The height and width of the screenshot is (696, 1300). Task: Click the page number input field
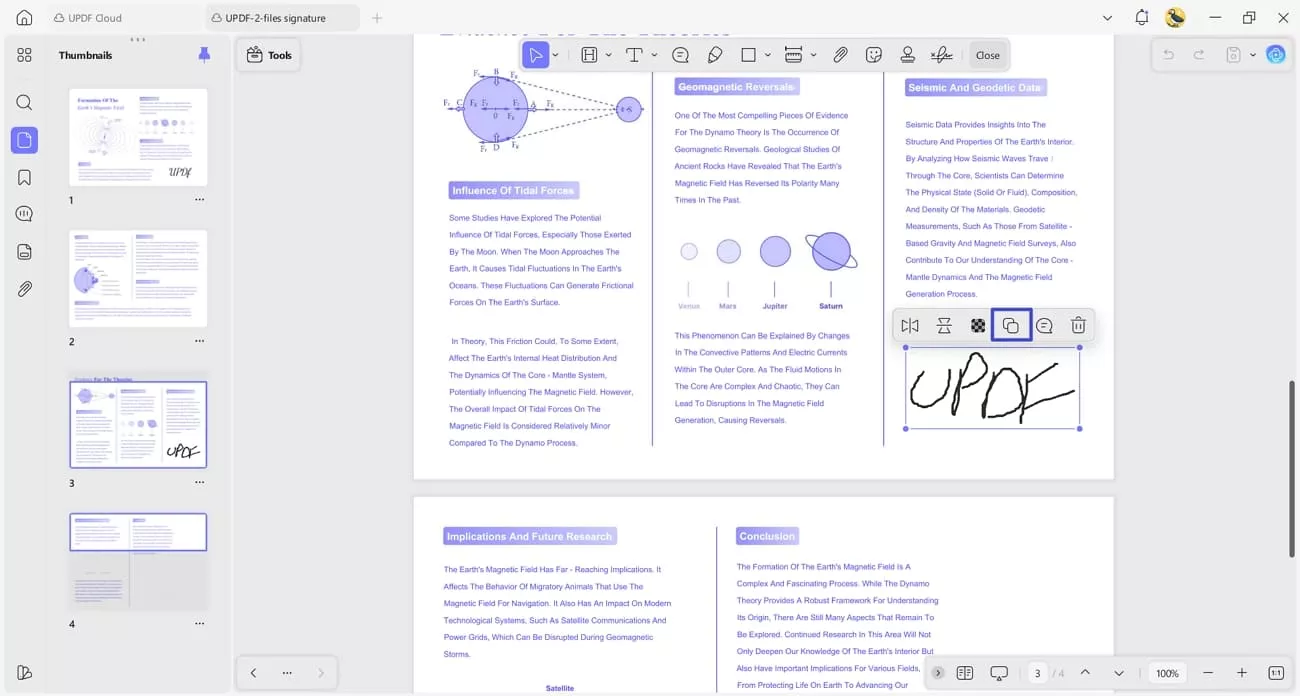click(x=1037, y=673)
